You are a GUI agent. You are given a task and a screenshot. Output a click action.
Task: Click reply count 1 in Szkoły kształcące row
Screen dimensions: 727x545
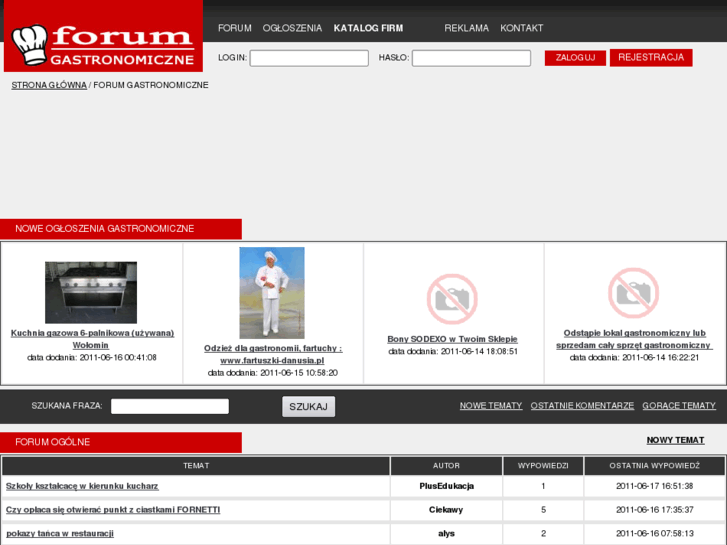543,486
